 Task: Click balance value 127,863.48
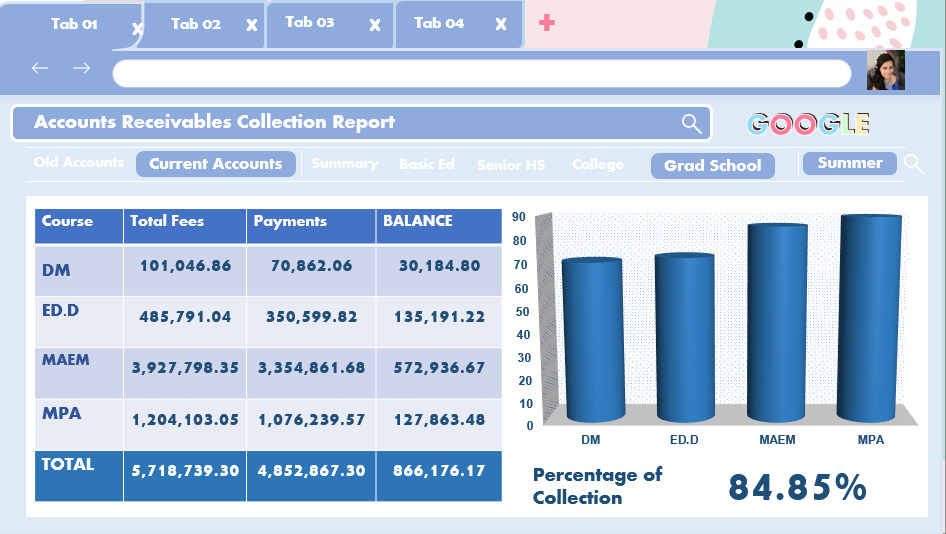pyautogui.click(x=439, y=419)
